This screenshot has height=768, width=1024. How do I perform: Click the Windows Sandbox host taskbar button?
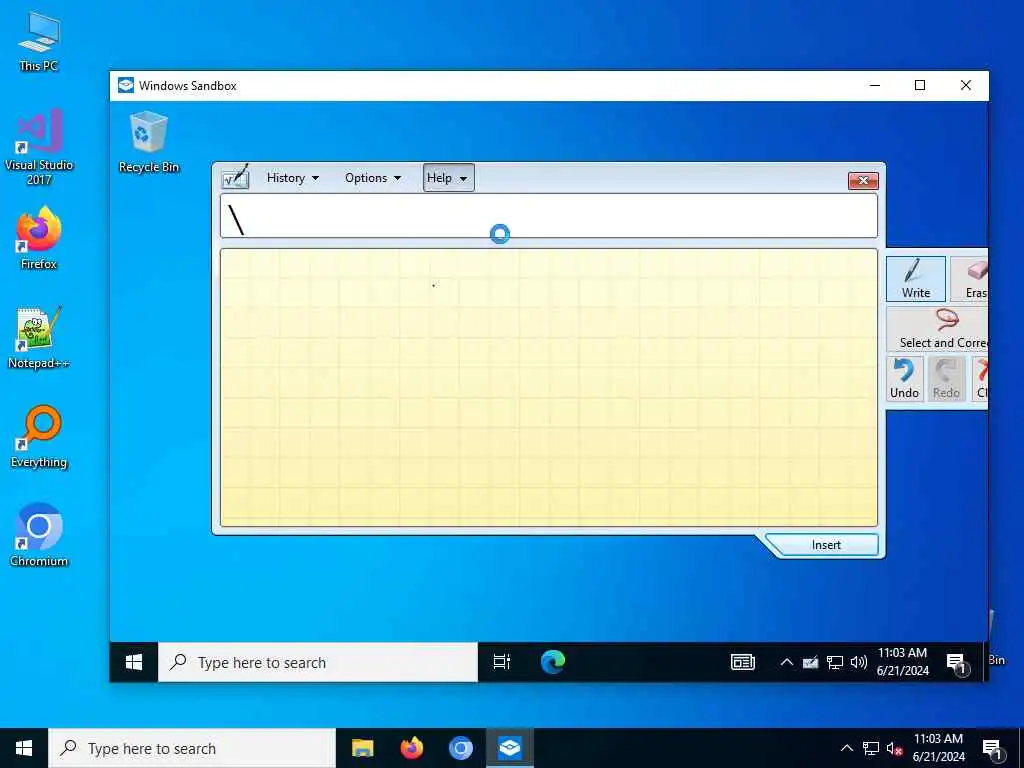(509, 748)
